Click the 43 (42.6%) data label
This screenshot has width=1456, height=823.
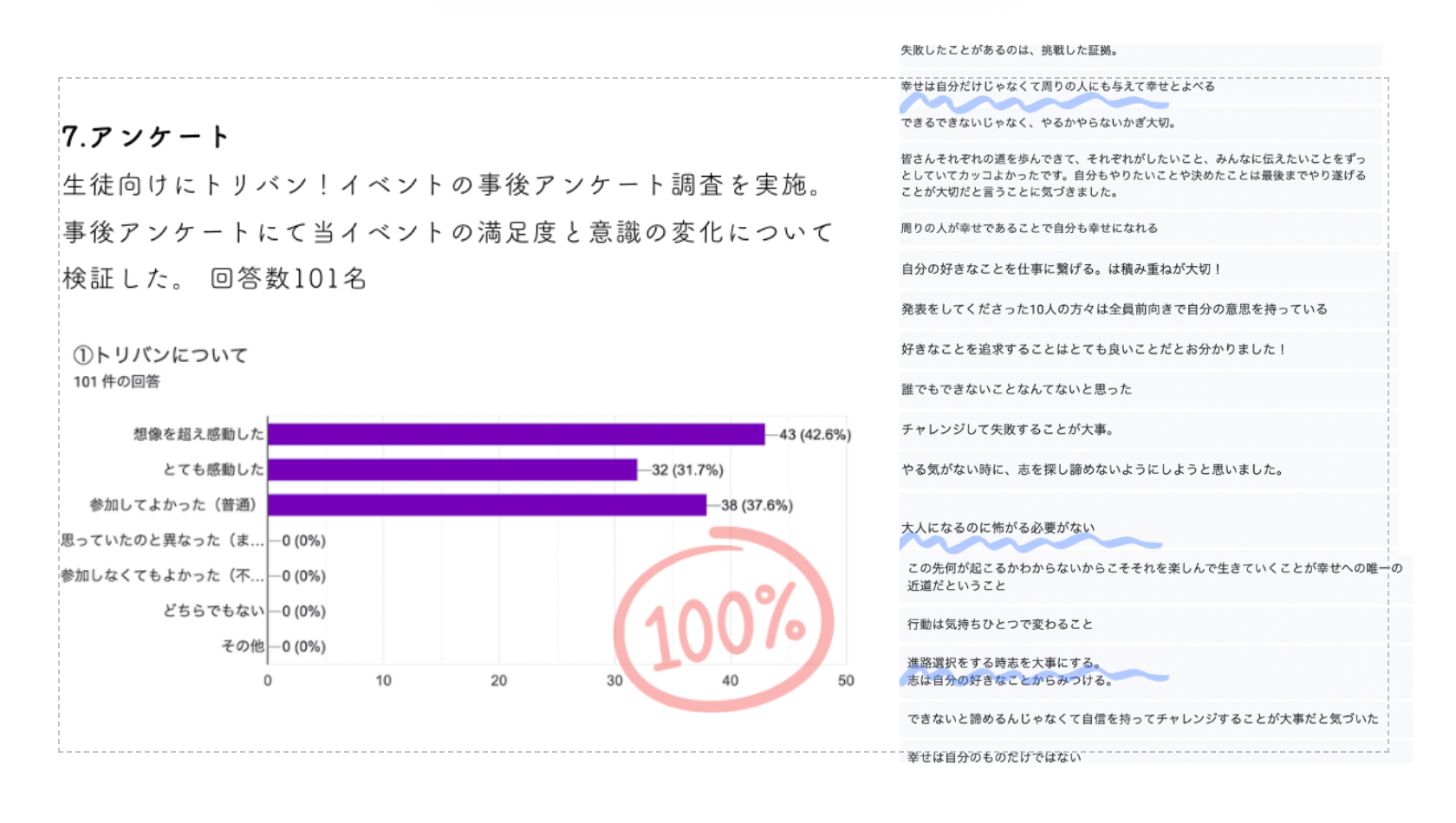[815, 434]
